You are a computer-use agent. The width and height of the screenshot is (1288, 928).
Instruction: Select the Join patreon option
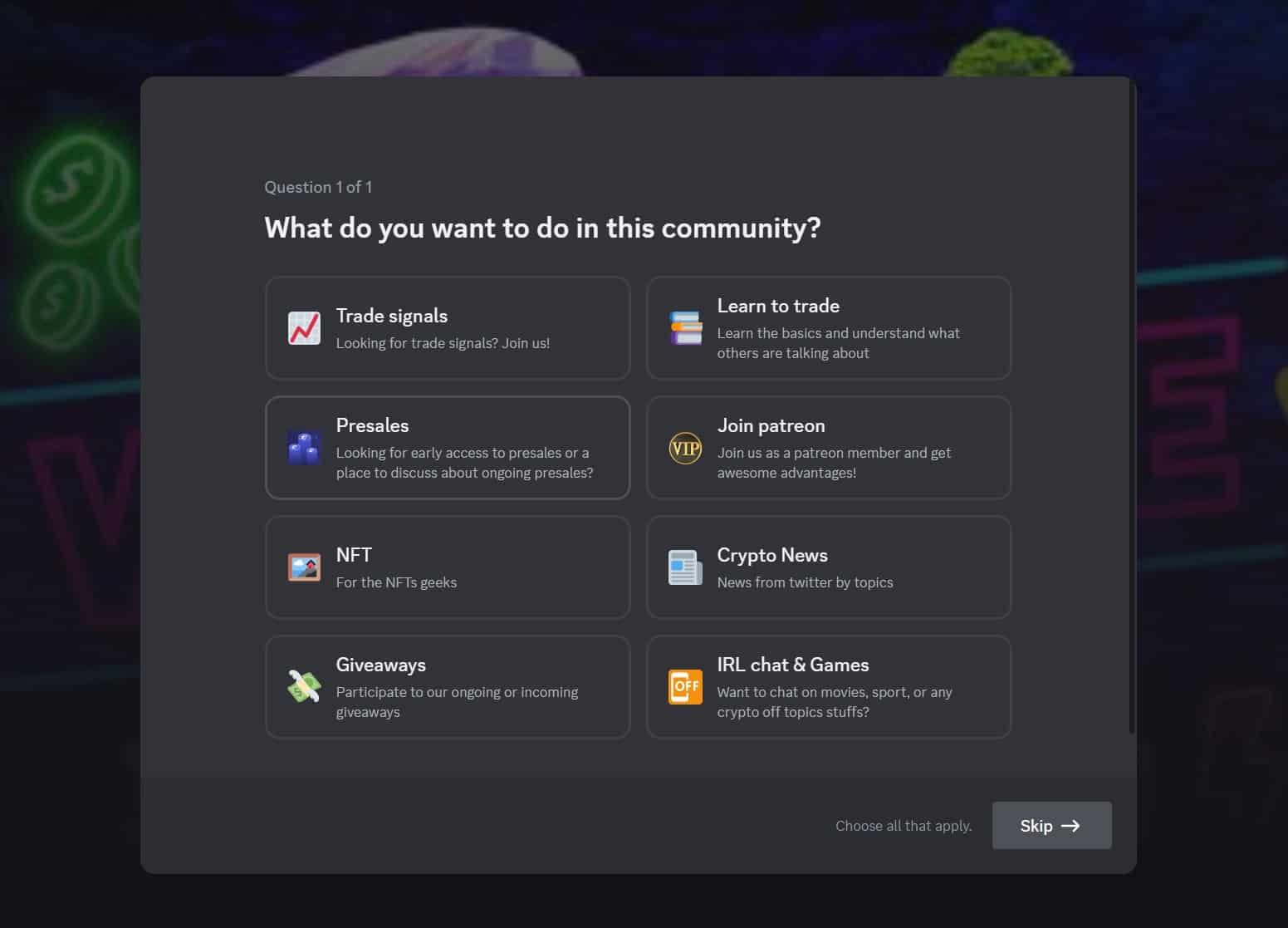pos(828,448)
